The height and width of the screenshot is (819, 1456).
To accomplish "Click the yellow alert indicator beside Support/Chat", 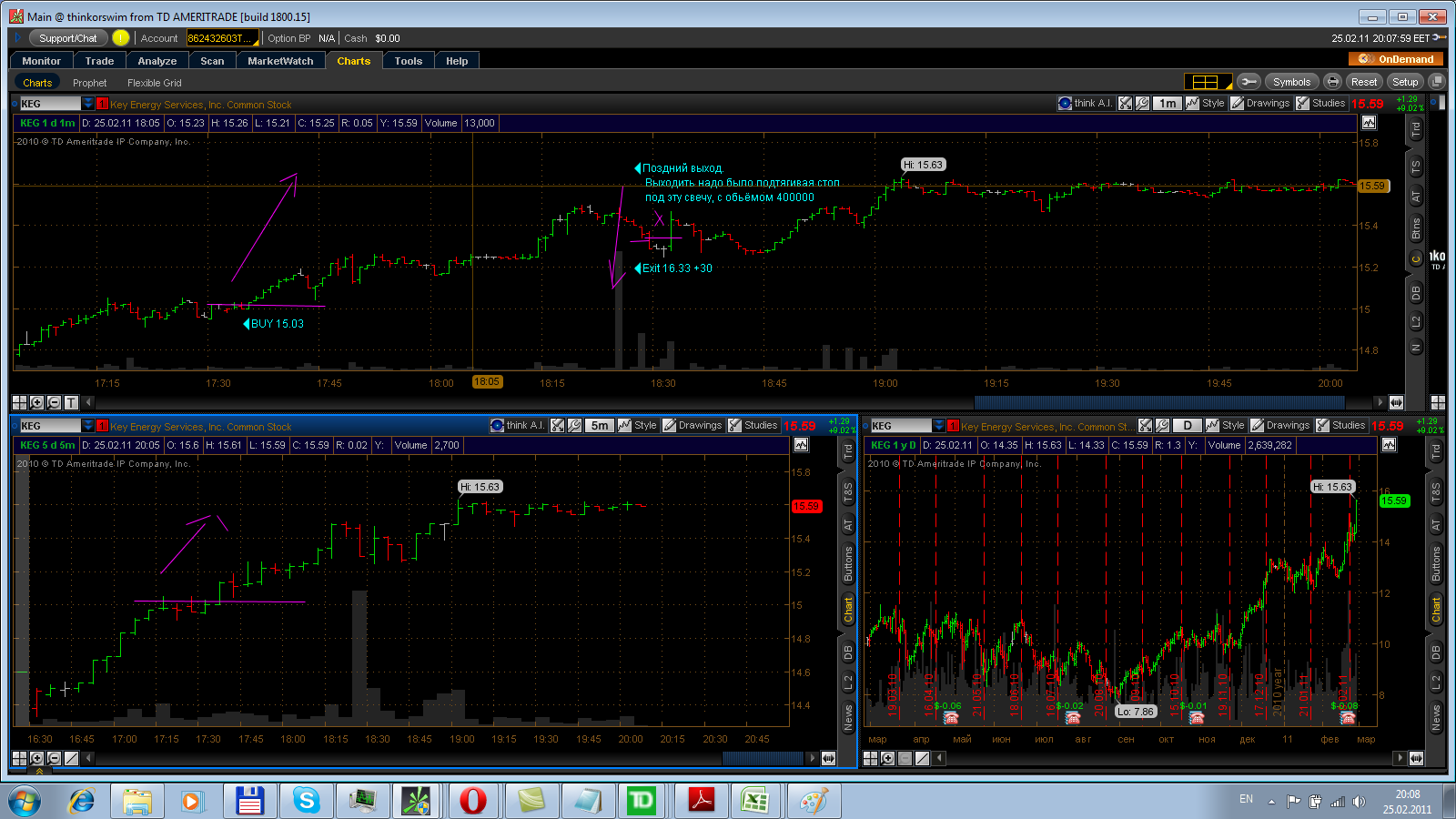I will click(121, 38).
